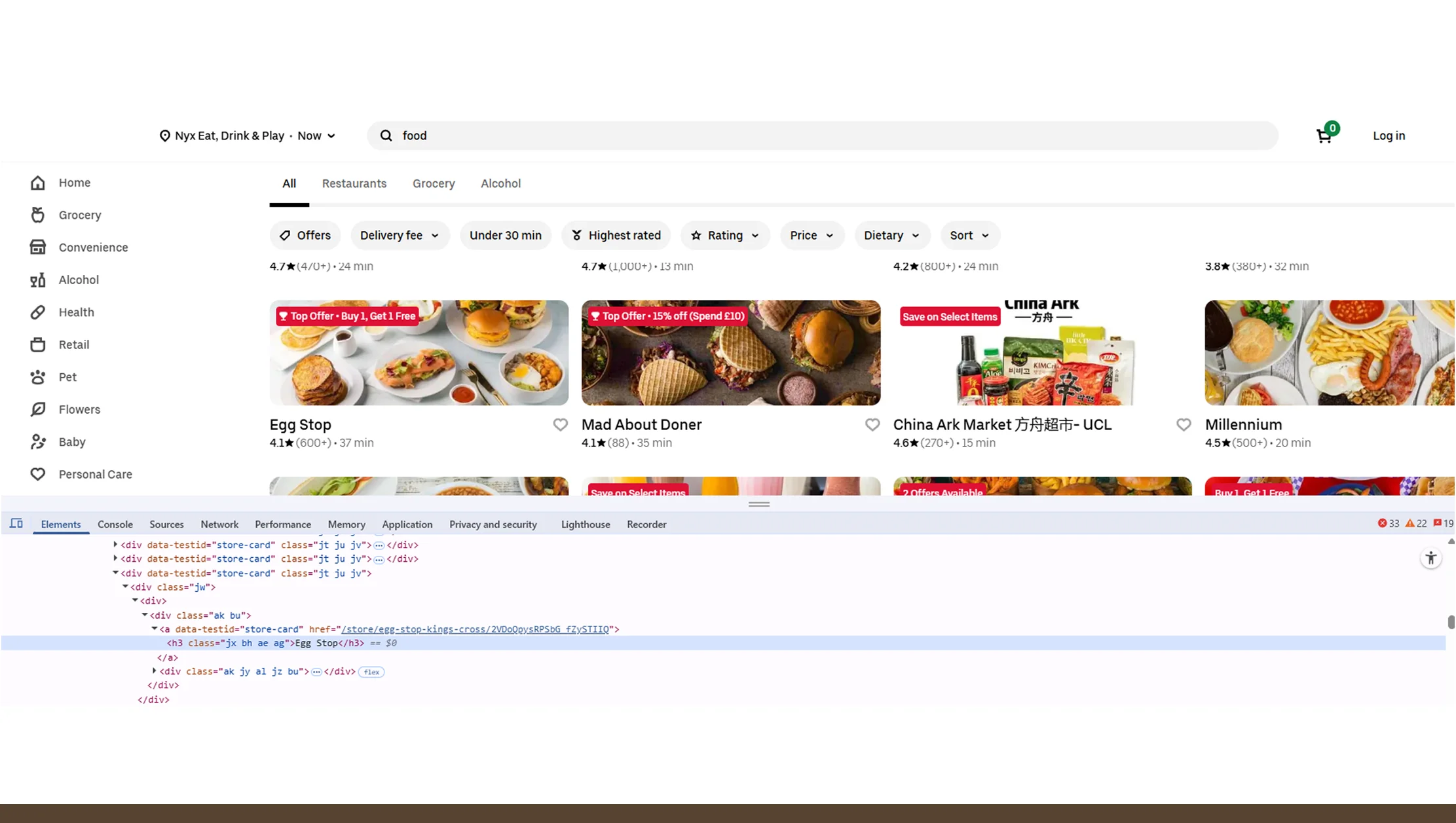Screen dimensions: 1456x823
Task: Open the China Ark Market thumbnail
Action: [x=1043, y=353]
